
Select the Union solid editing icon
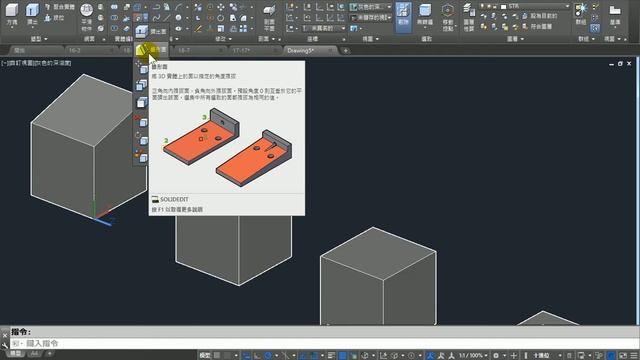114,7
